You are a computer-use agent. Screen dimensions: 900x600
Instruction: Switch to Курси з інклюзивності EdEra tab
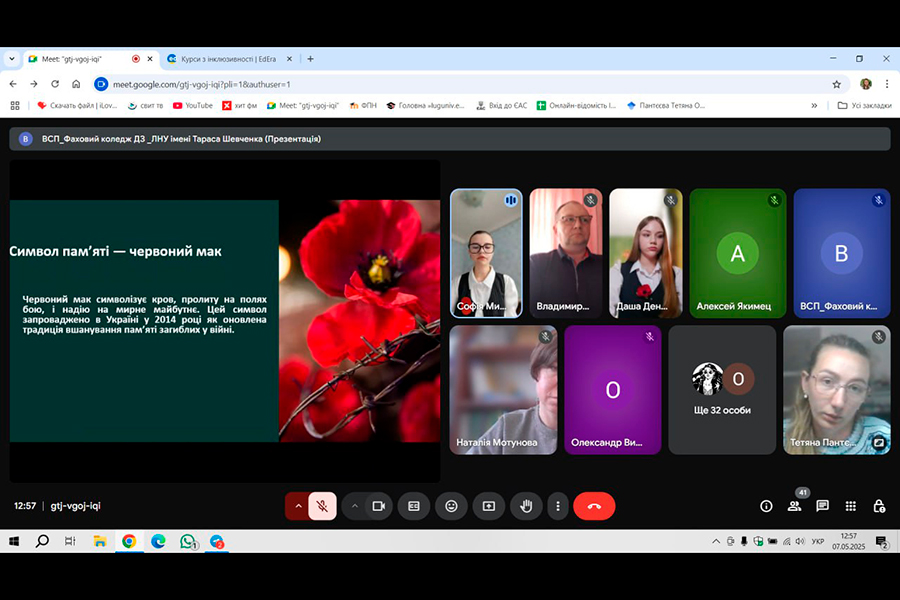228,59
